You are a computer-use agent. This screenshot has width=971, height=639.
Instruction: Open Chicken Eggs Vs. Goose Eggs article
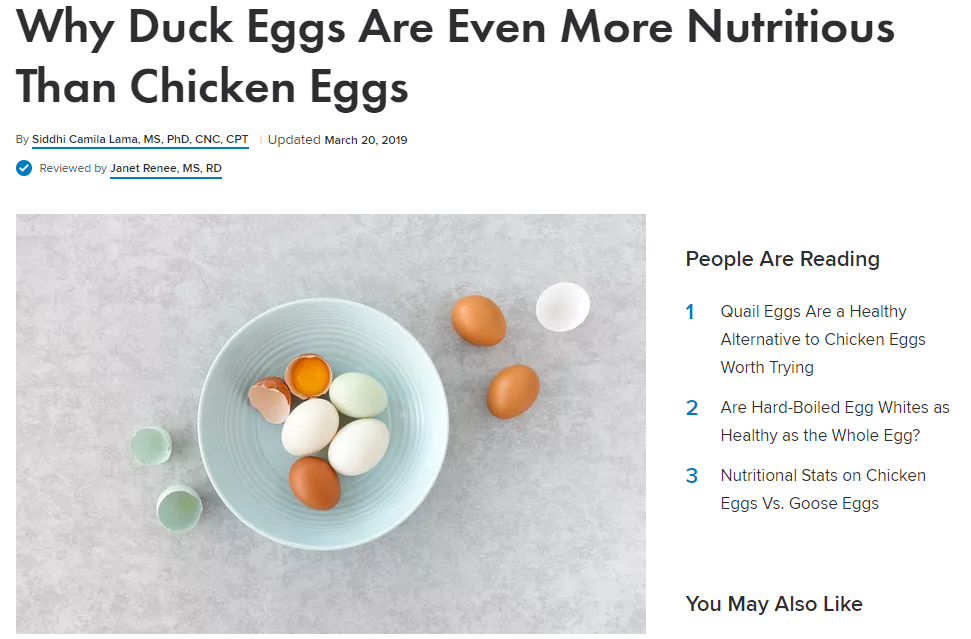[823, 489]
